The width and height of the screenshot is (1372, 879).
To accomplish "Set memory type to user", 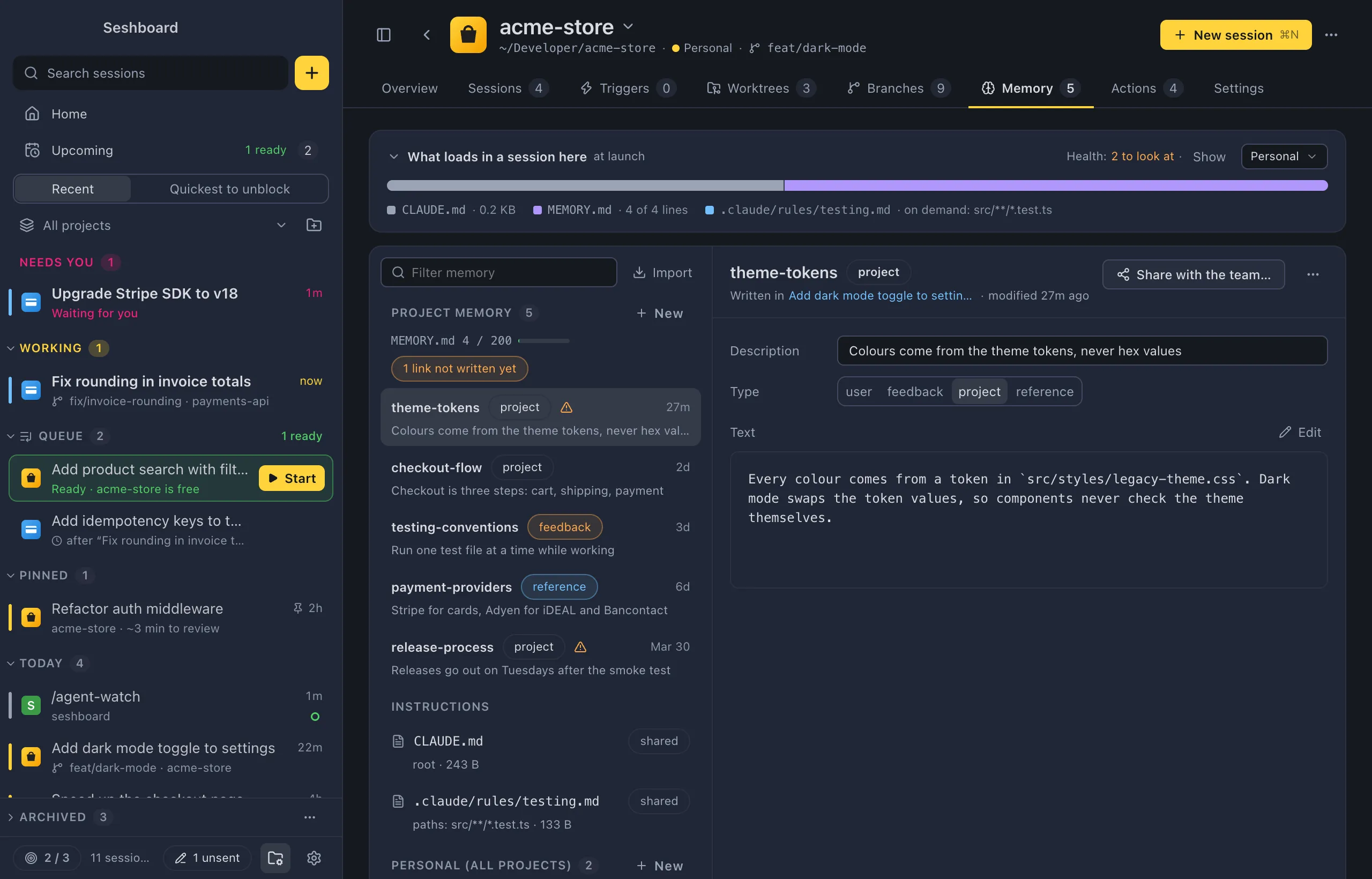I will 859,391.
